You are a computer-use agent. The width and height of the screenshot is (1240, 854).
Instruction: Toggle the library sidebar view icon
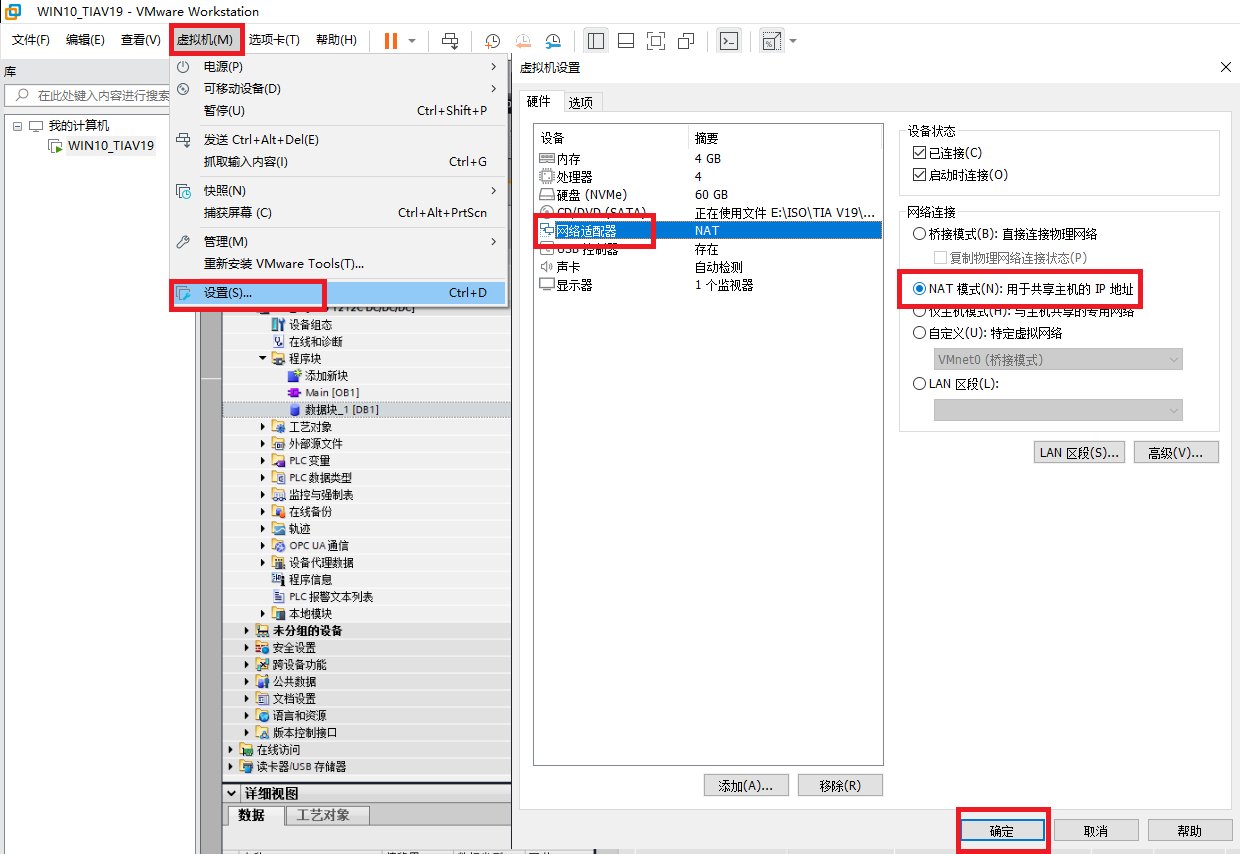point(596,41)
